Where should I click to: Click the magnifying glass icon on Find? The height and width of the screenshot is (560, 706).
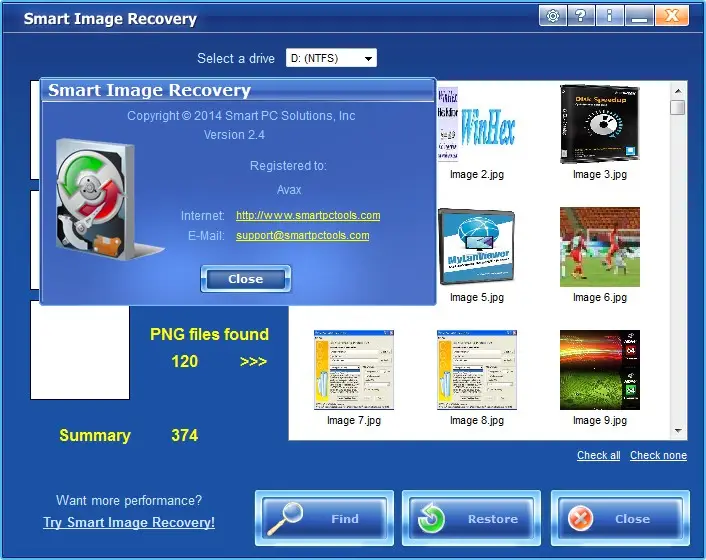click(285, 519)
